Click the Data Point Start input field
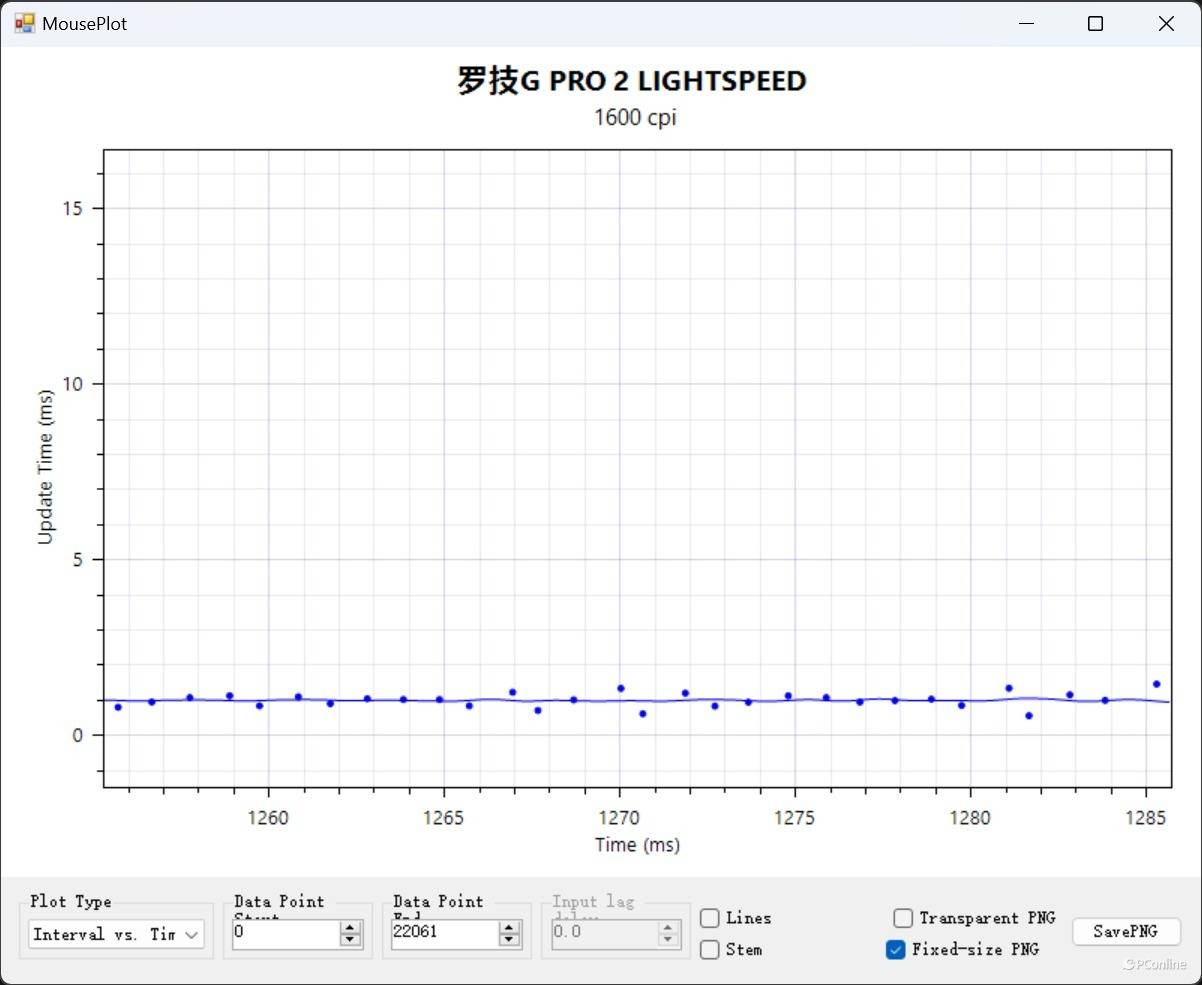 pyautogui.click(x=284, y=933)
